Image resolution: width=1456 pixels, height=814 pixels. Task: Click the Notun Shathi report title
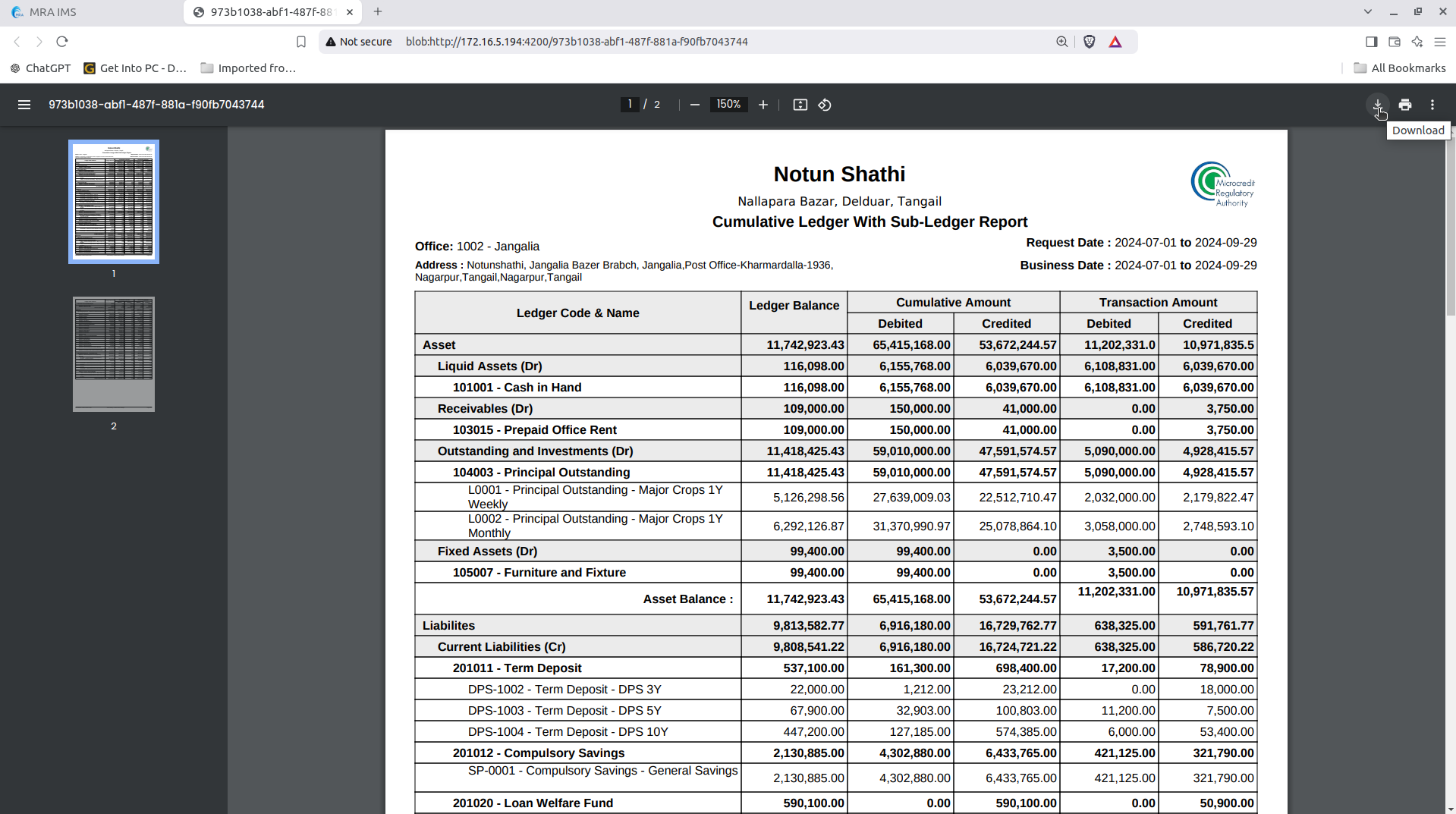tap(839, 174)
